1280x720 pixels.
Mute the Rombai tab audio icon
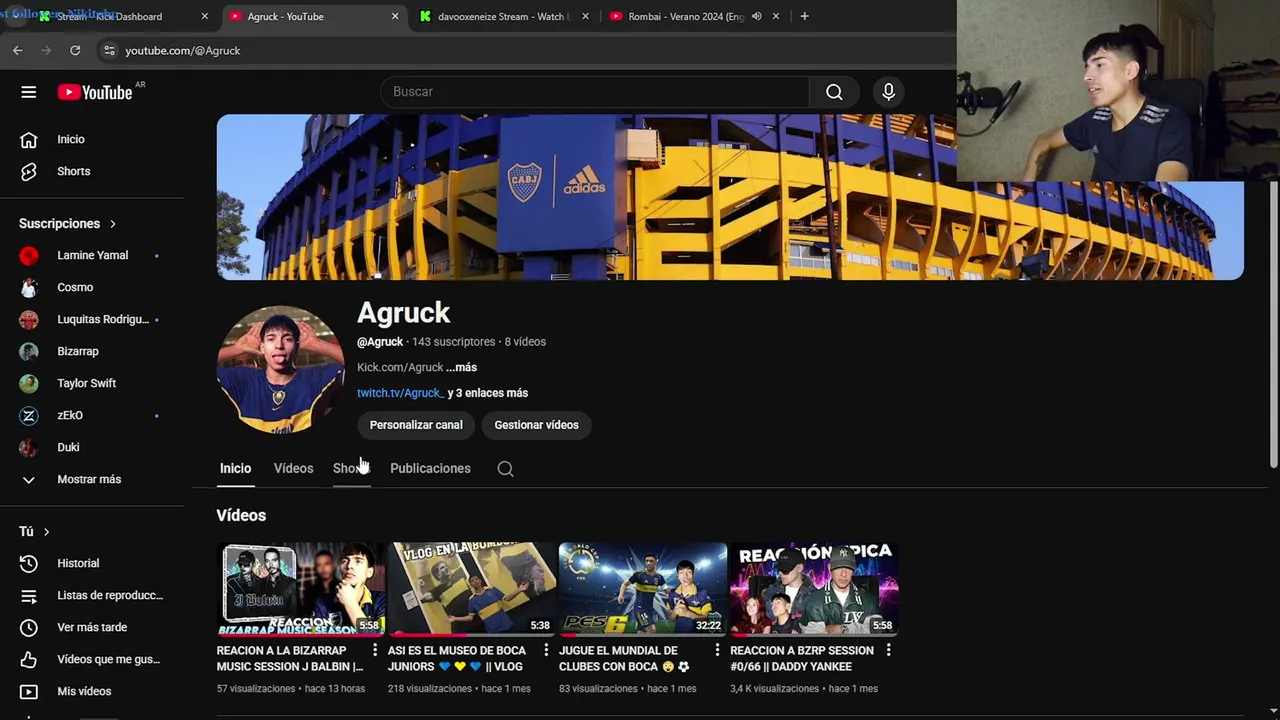[757, 16]
